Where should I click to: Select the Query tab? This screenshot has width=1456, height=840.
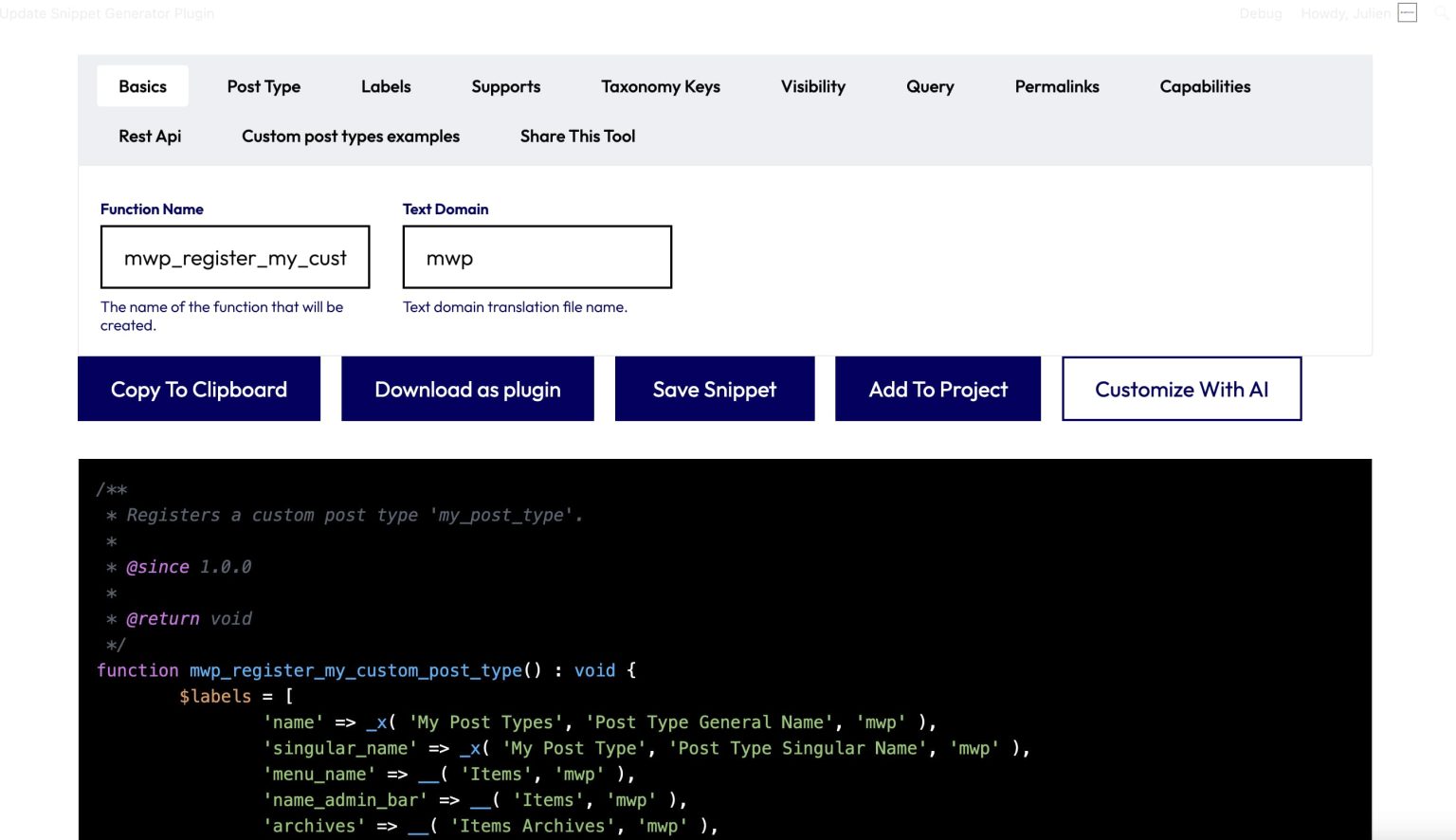pyautogui.click(x=929, y=86)
